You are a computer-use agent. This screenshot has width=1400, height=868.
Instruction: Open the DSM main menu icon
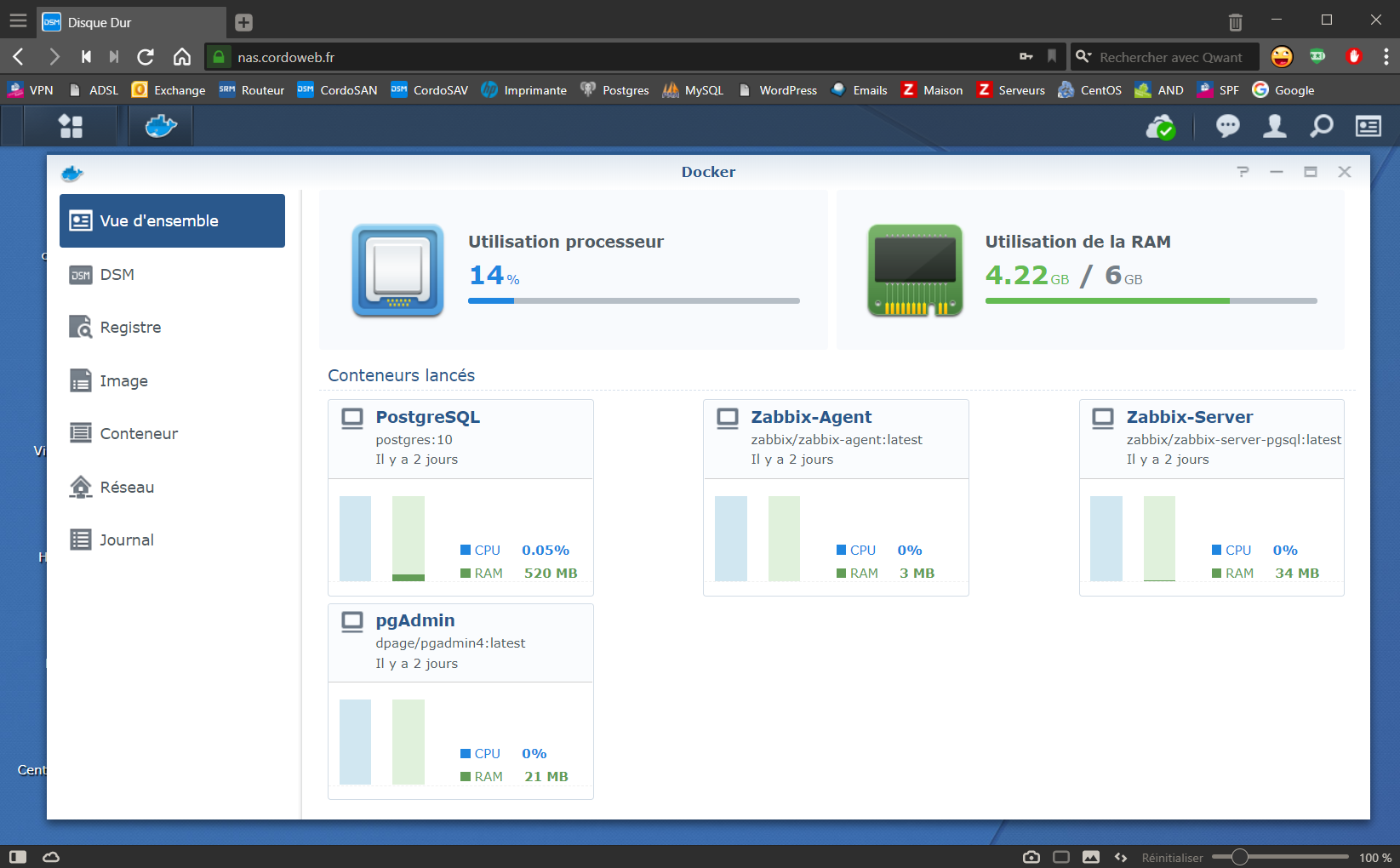coord(70,126)
